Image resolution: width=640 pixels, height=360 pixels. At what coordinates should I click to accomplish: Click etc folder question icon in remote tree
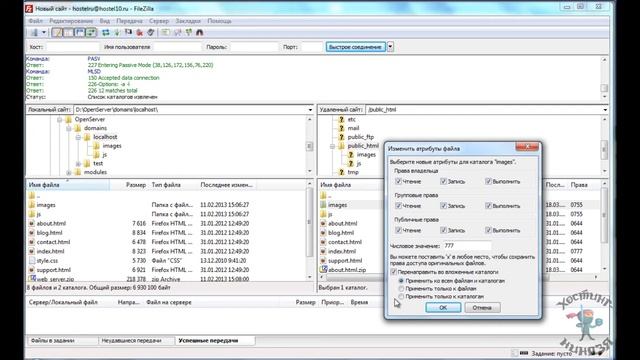(x=341, y=119)
